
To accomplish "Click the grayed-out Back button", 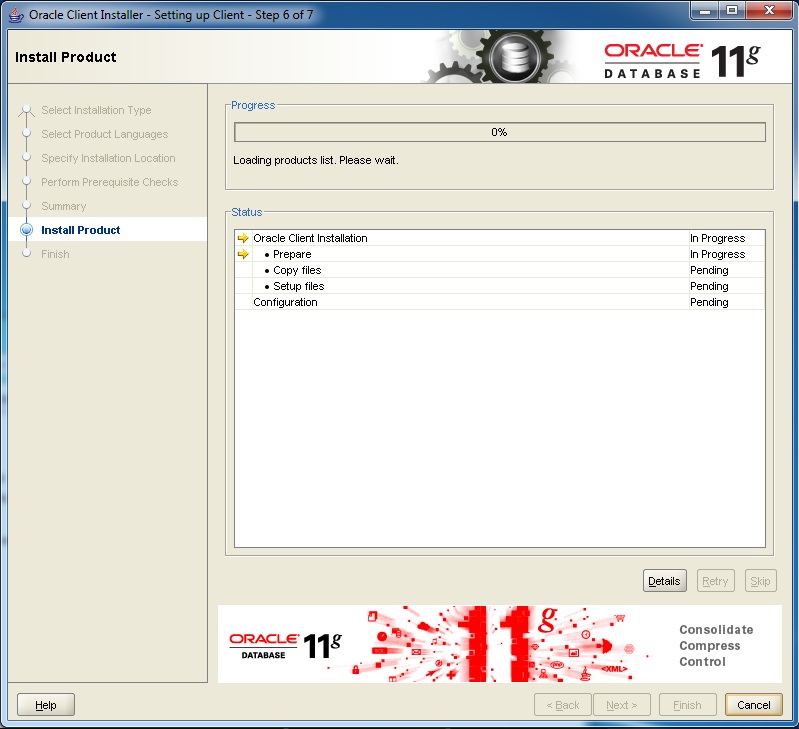I will point(563,705).
